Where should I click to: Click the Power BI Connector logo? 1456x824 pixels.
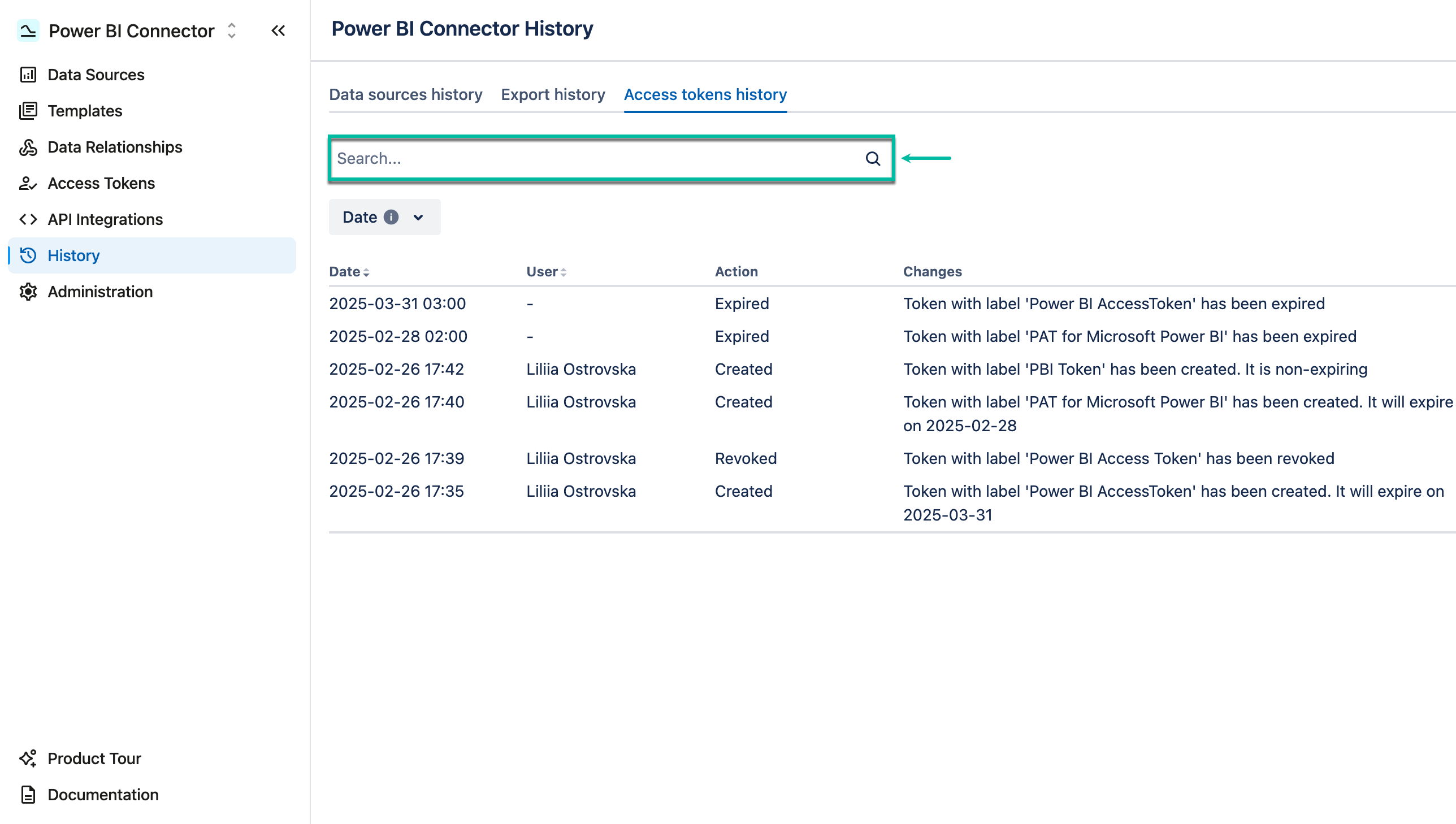point(28,31)
